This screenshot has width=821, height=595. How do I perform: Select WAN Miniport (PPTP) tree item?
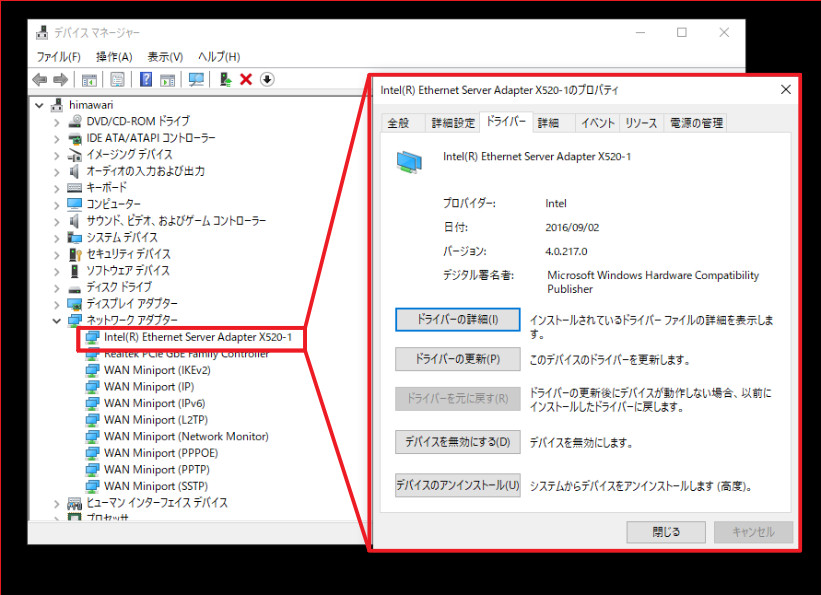pos(157,470)
